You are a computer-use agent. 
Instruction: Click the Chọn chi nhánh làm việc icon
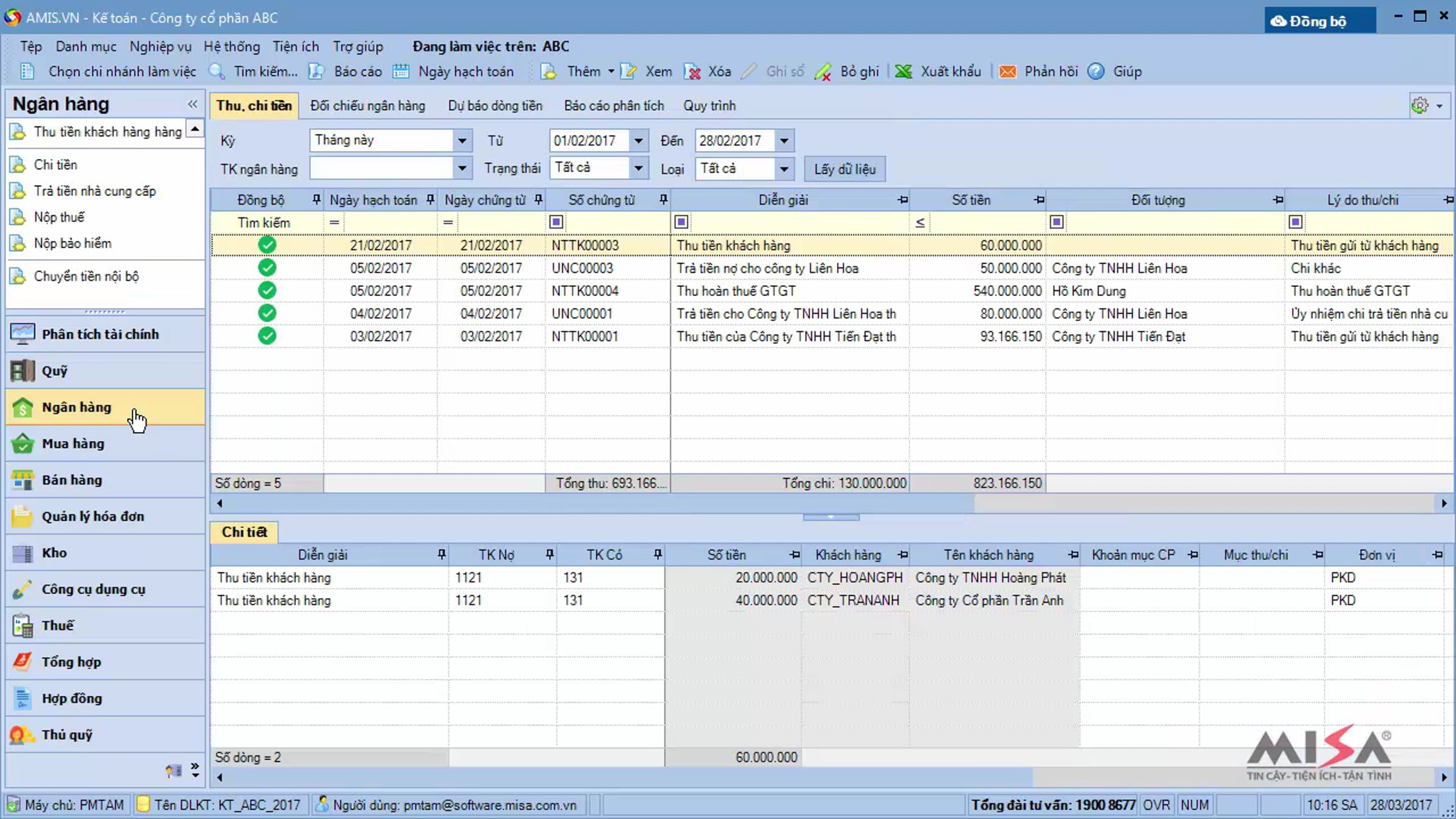coord(27,72)
